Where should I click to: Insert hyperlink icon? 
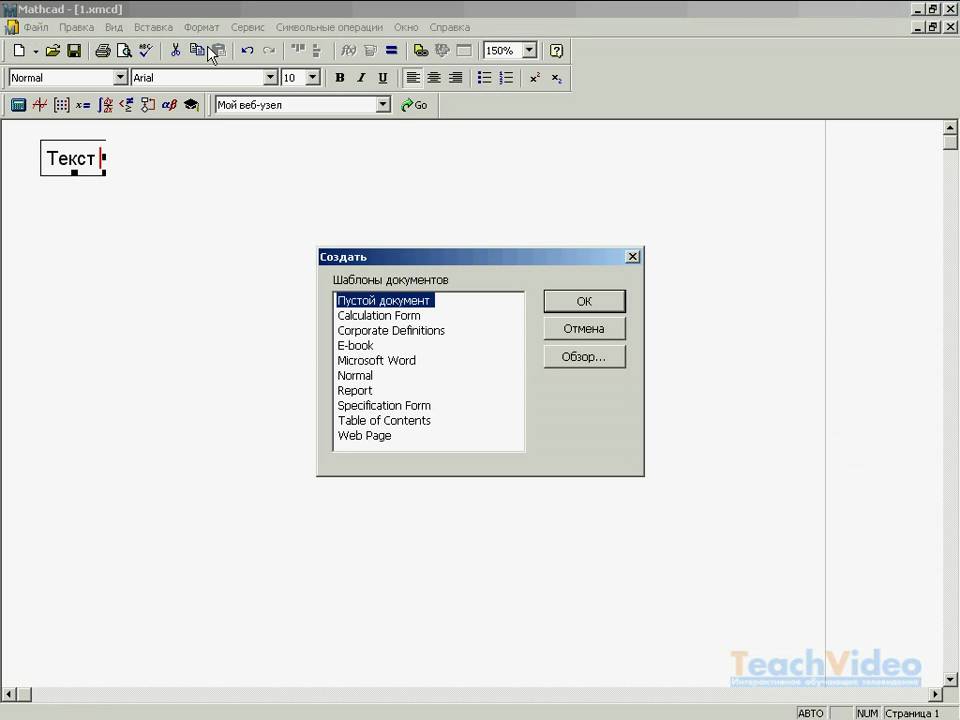click(x=421, y=51)
